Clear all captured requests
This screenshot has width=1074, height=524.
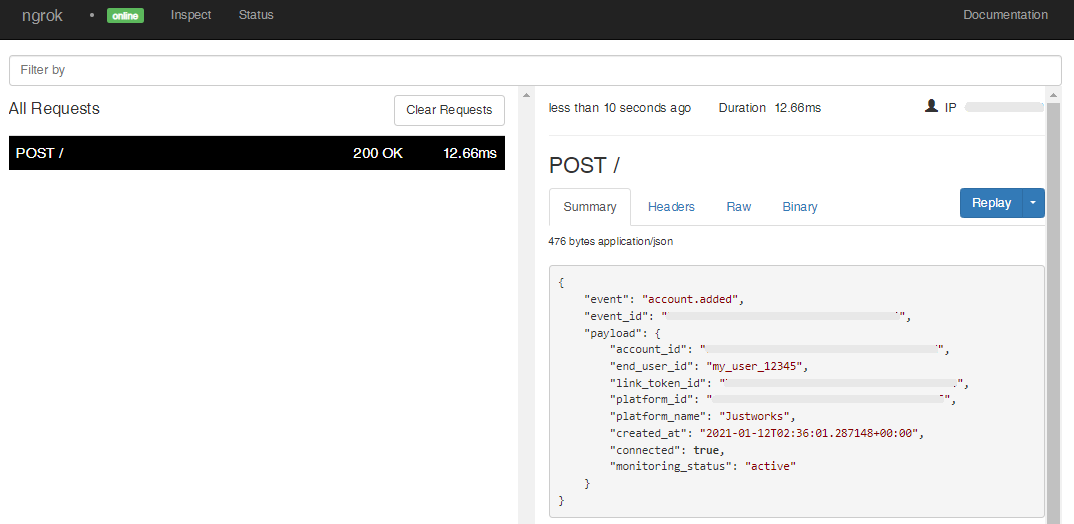coord(449,110)
